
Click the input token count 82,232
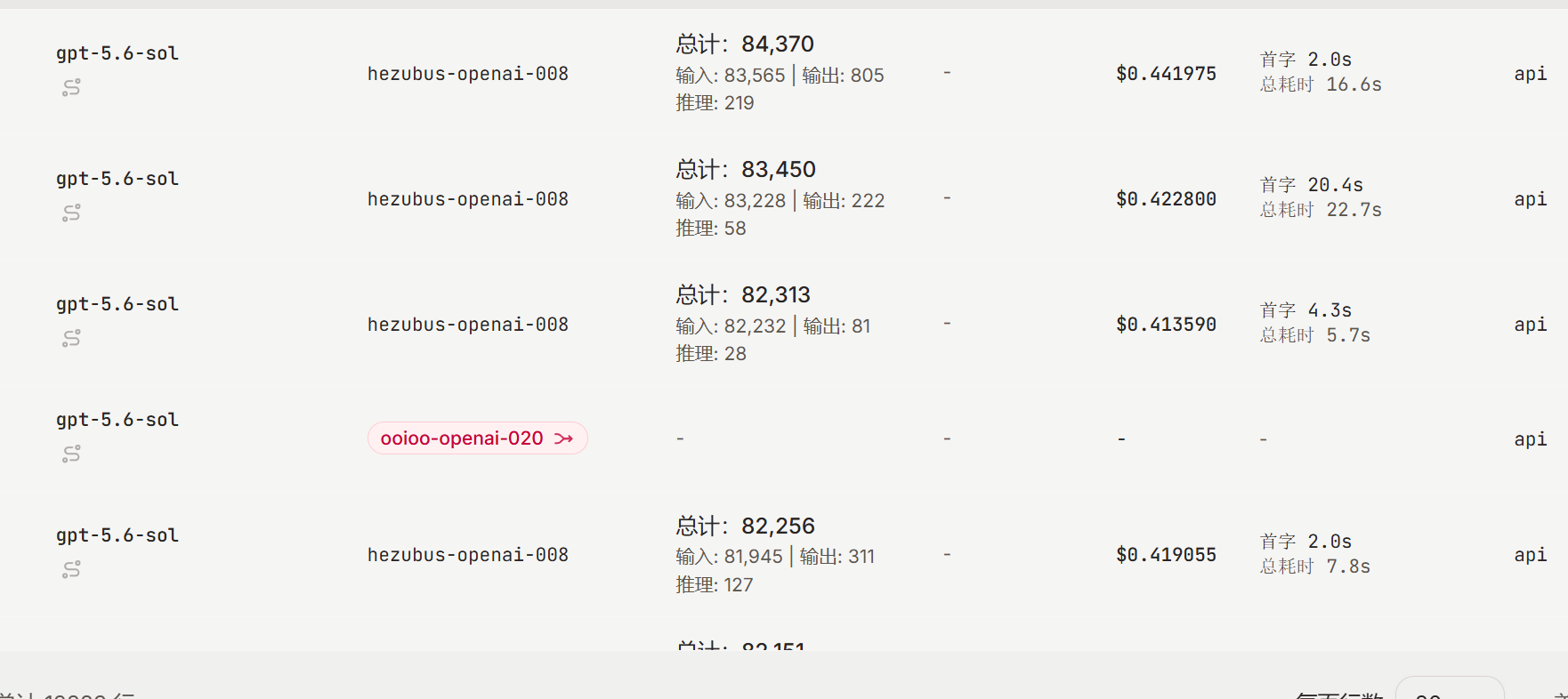[x=755, y=326]
